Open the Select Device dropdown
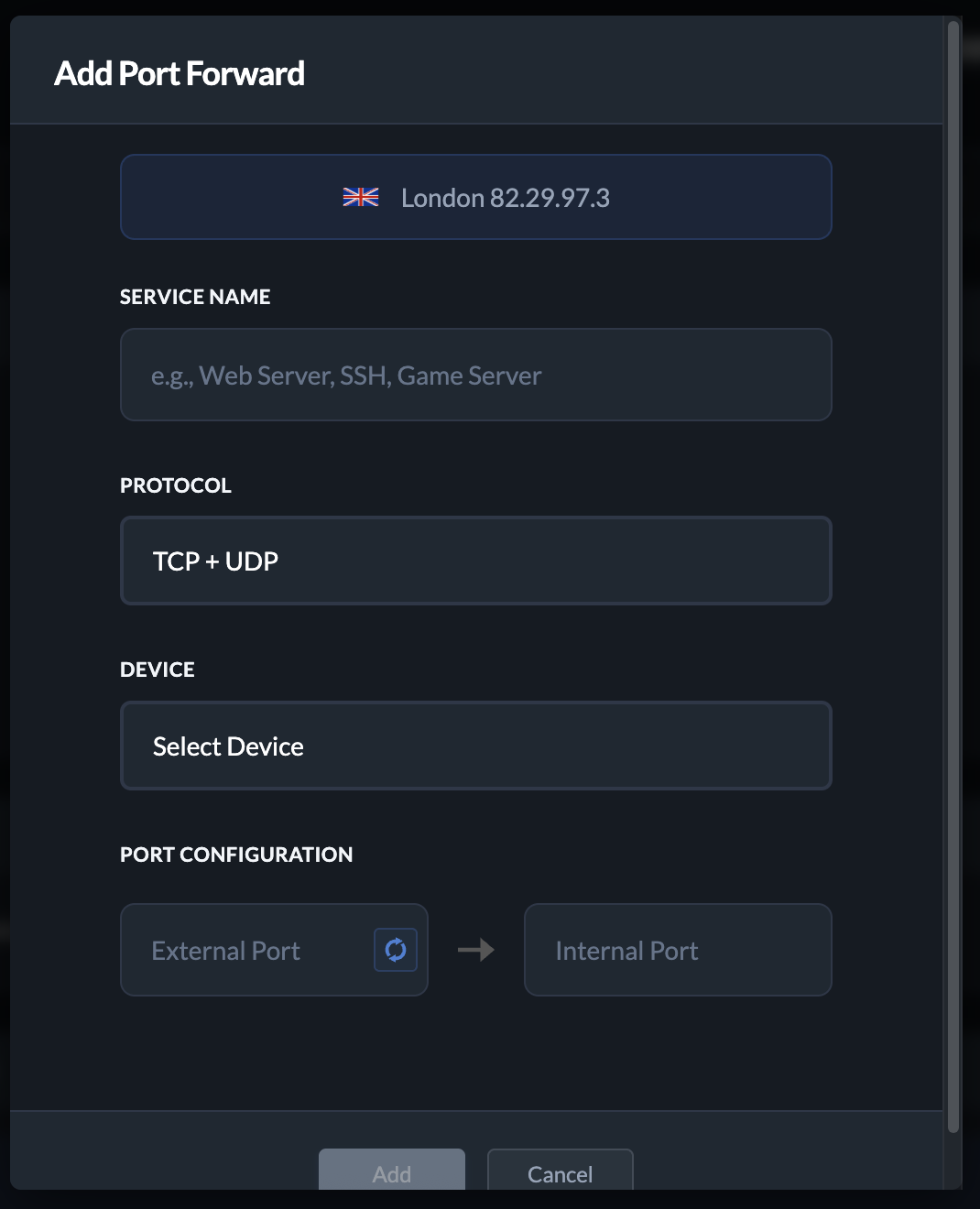This screenshot has width=980, height=1209. (x=475, y=746)
